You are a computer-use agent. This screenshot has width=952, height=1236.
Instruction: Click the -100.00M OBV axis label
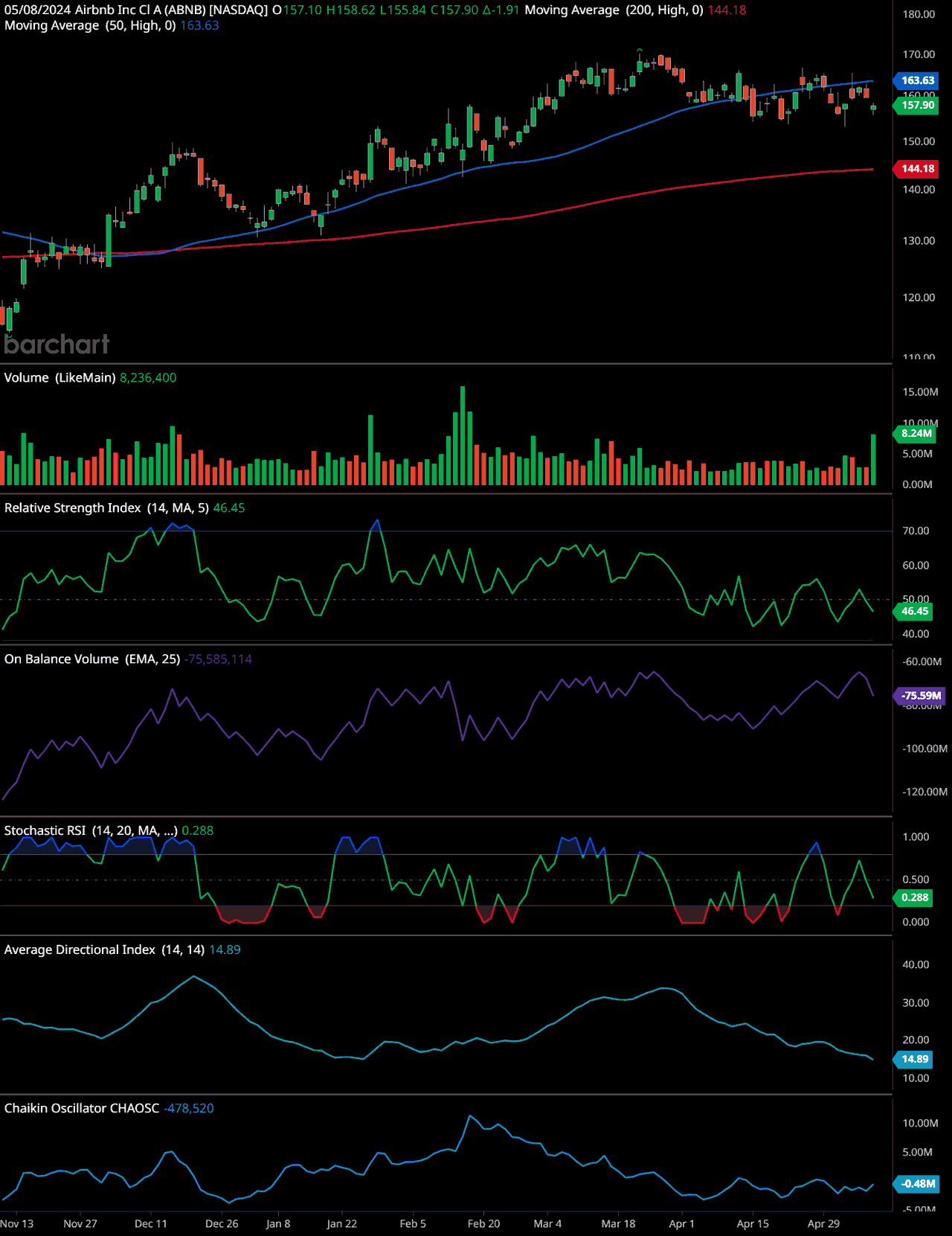tap(924, 749)
